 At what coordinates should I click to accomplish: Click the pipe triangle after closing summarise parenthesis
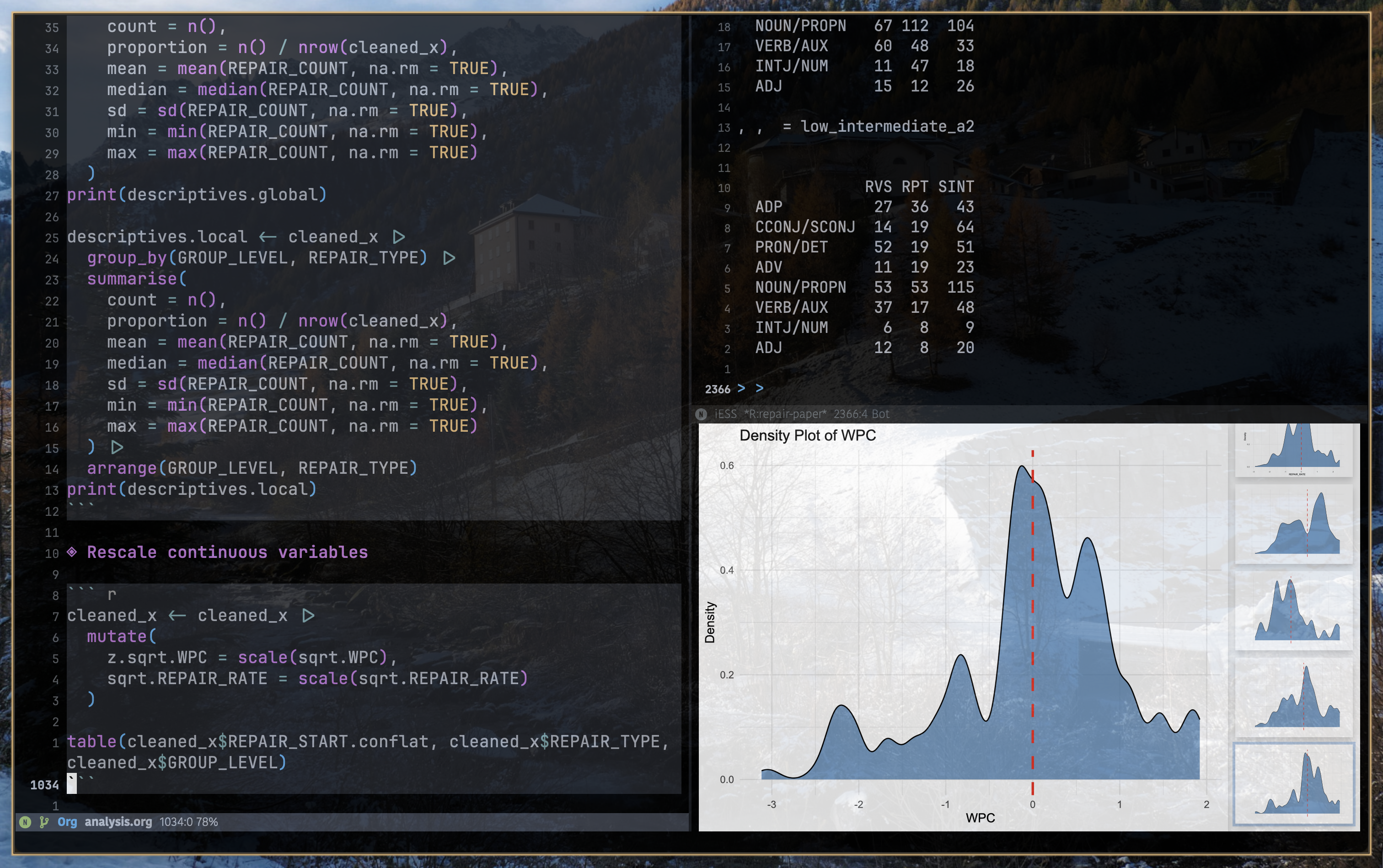pyautogui.click(x=117, y=447)
